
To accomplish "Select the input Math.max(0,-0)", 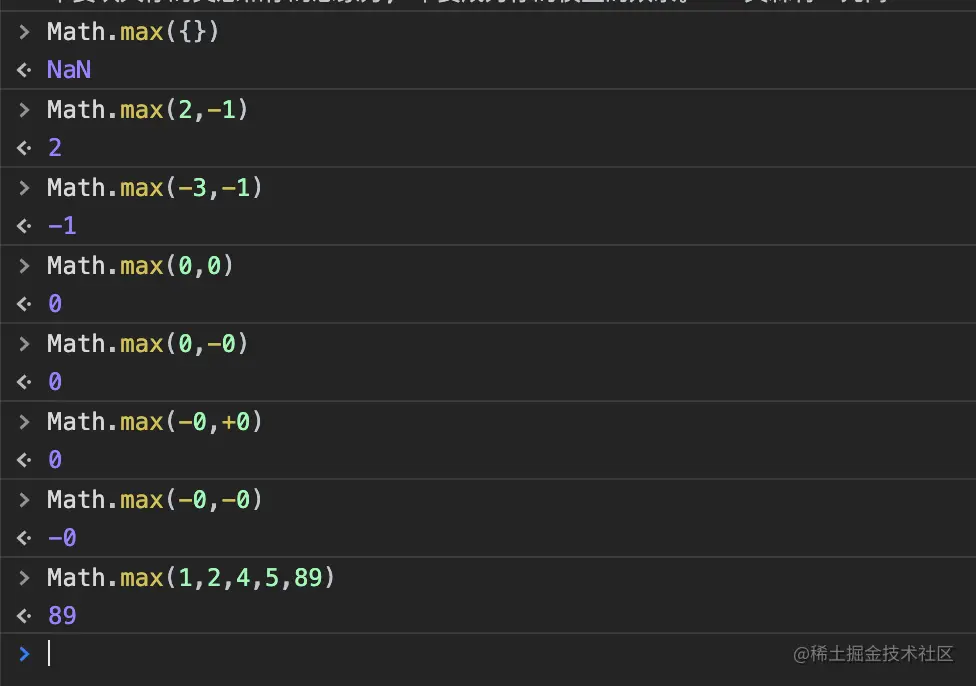I will (x=148, y=344).
